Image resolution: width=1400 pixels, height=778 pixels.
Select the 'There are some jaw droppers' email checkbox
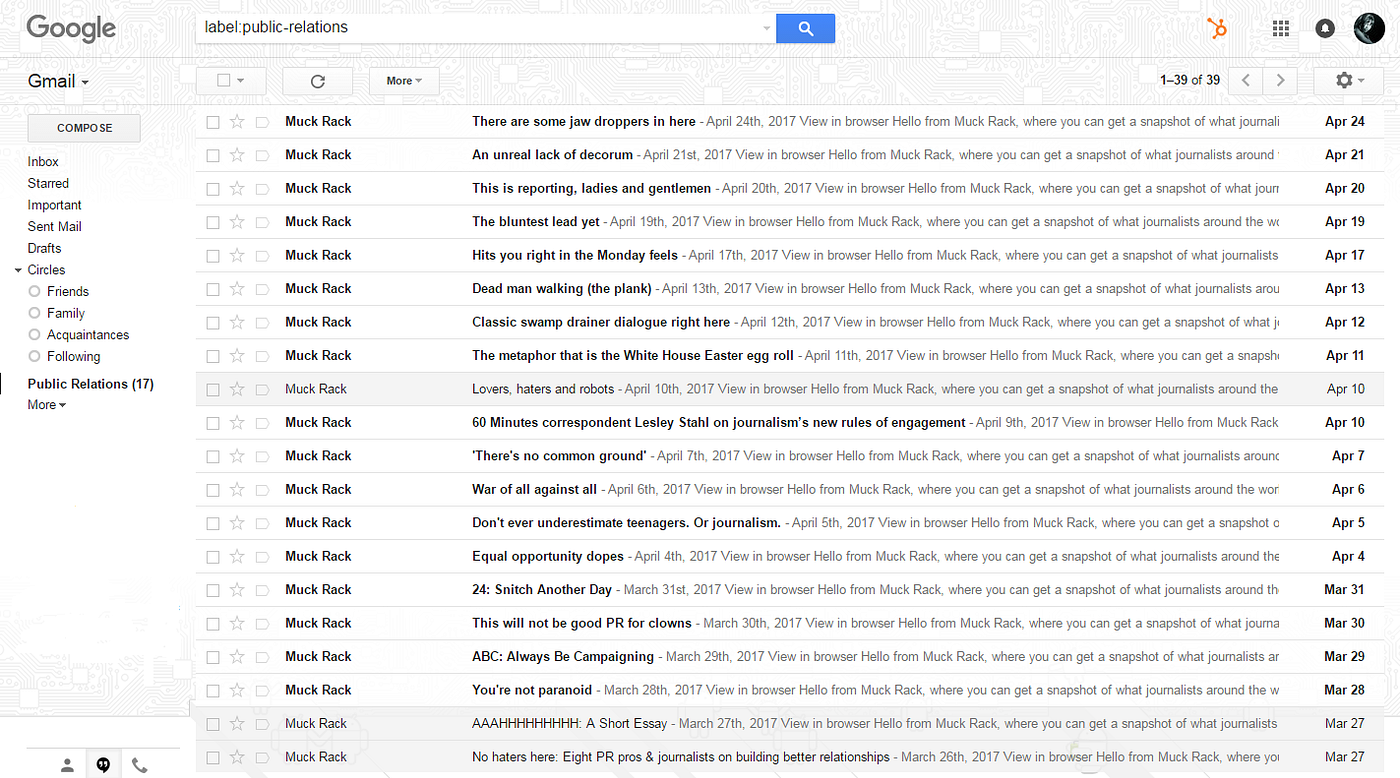point(213,122)
